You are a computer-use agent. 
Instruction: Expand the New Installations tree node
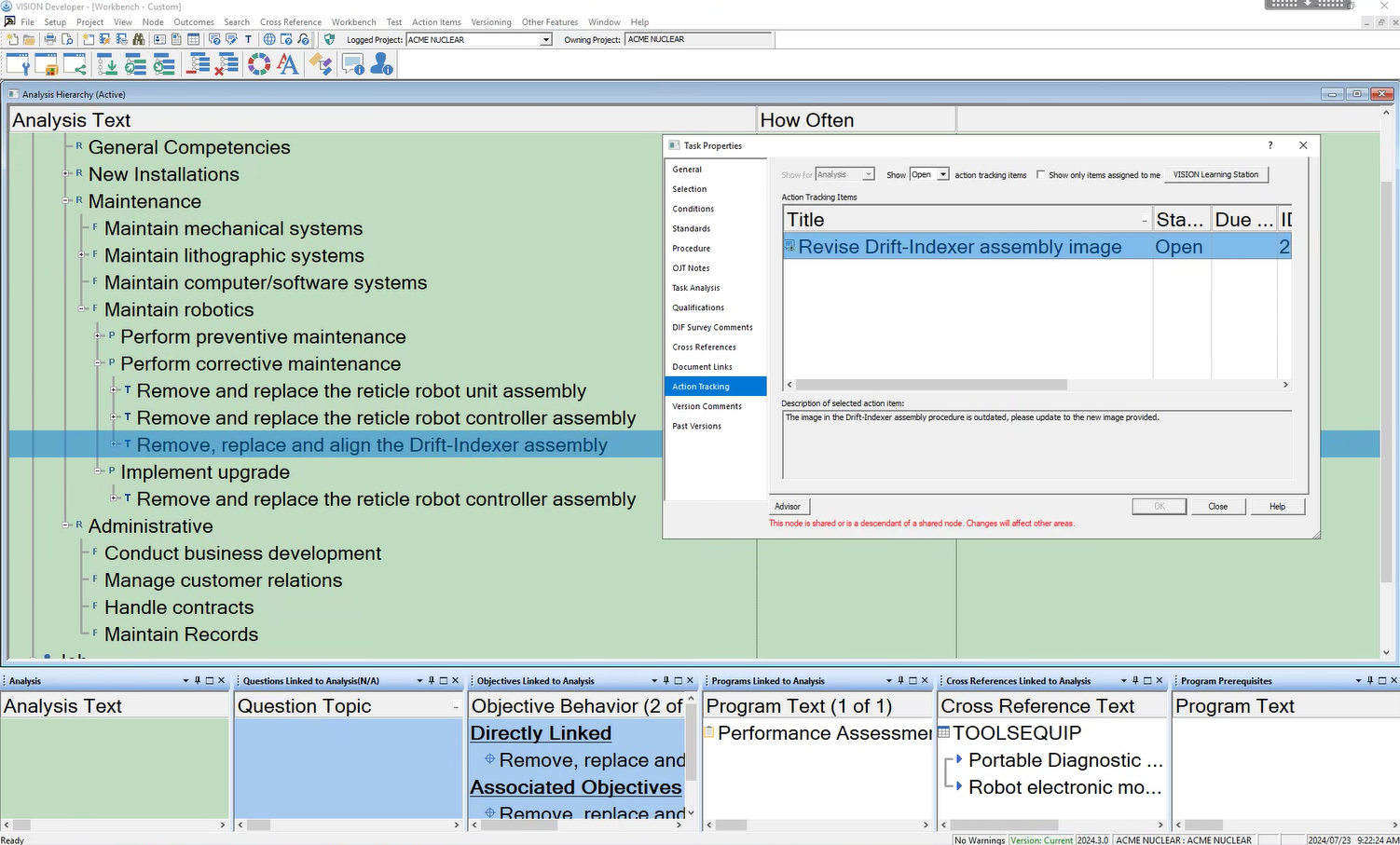(x=66, y=174)
